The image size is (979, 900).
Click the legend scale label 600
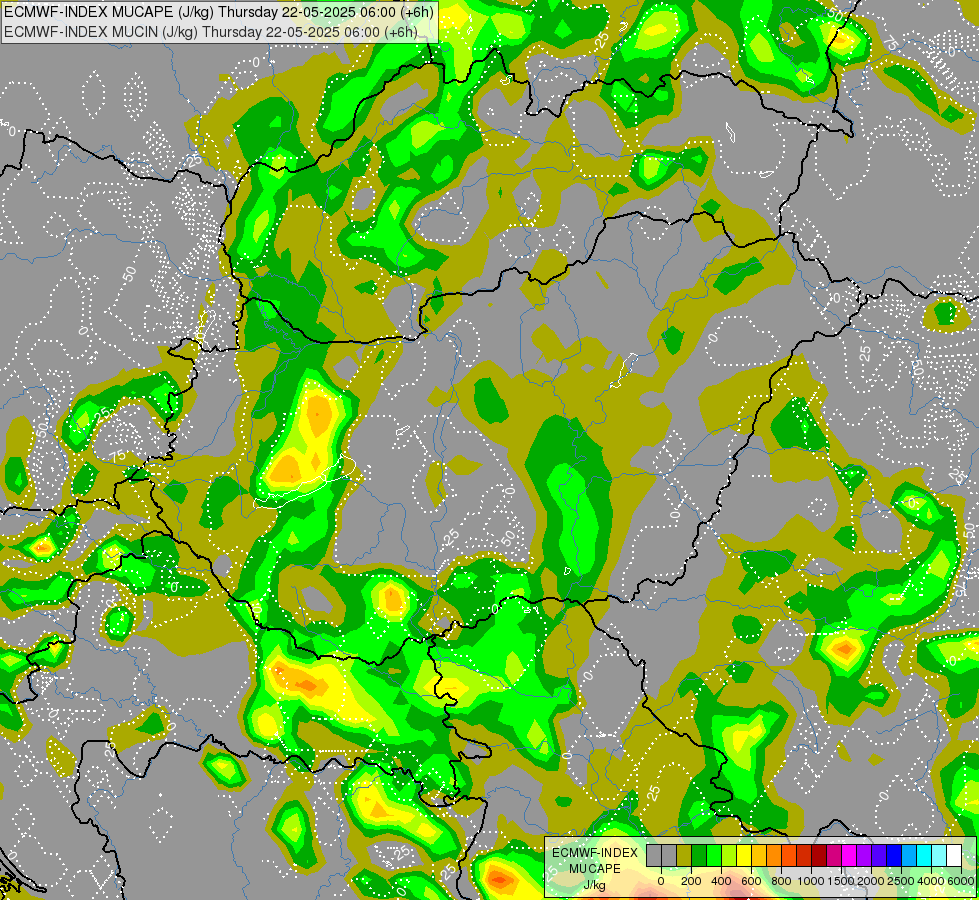[x=751, y=881]
